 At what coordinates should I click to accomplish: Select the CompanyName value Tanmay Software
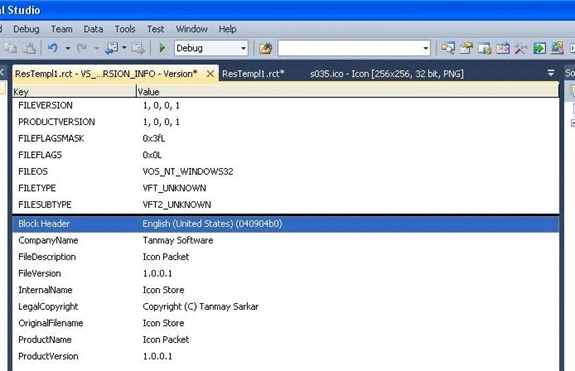pos(178,240)
